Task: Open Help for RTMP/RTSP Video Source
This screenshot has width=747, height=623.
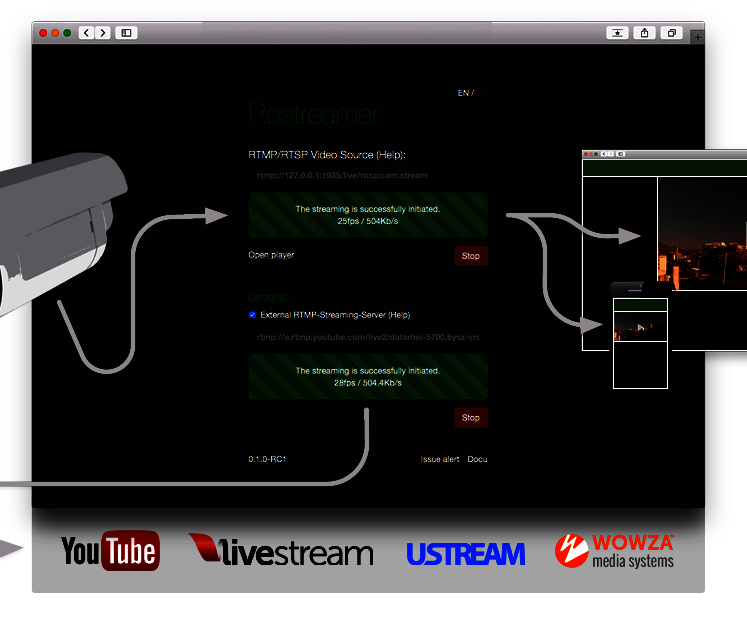Action: [x=391, y=155]
